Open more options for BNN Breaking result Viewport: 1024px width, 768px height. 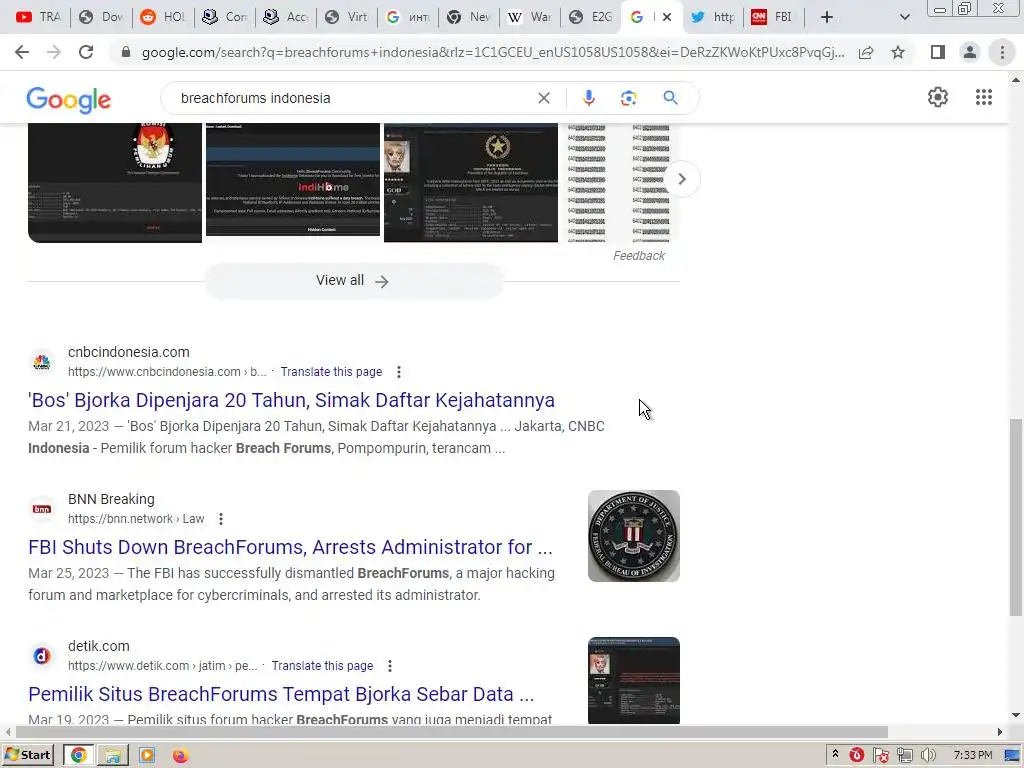click(221, 519)
